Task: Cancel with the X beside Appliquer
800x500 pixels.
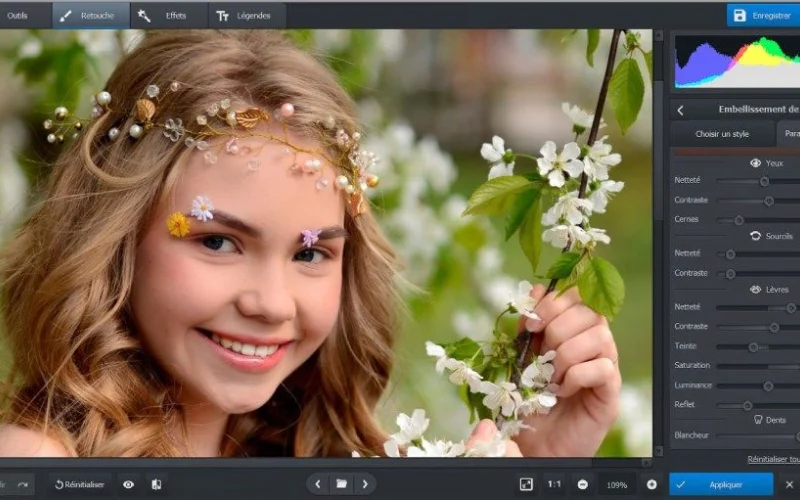Action: [789, 485]
